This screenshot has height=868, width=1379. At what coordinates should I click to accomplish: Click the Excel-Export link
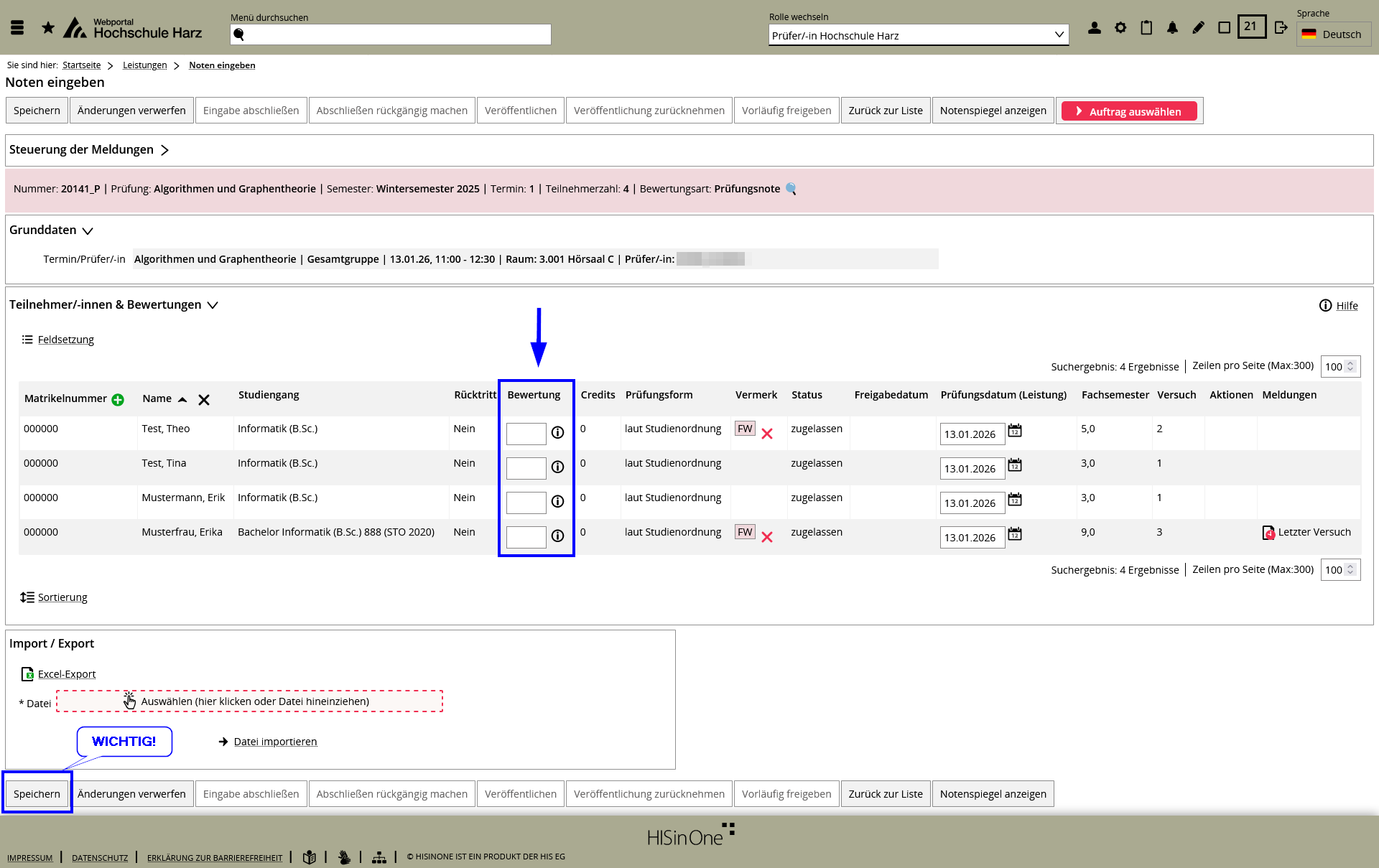66,674
